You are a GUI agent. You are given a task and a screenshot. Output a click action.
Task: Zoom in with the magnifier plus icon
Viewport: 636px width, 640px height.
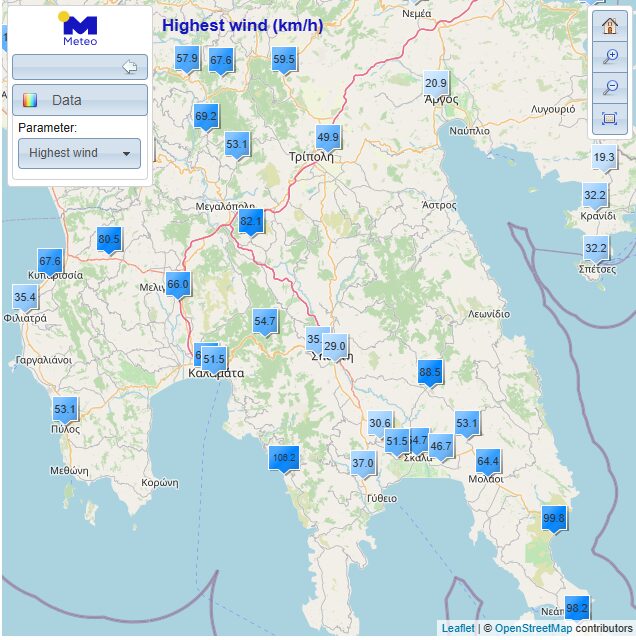[x=609, y=57]
